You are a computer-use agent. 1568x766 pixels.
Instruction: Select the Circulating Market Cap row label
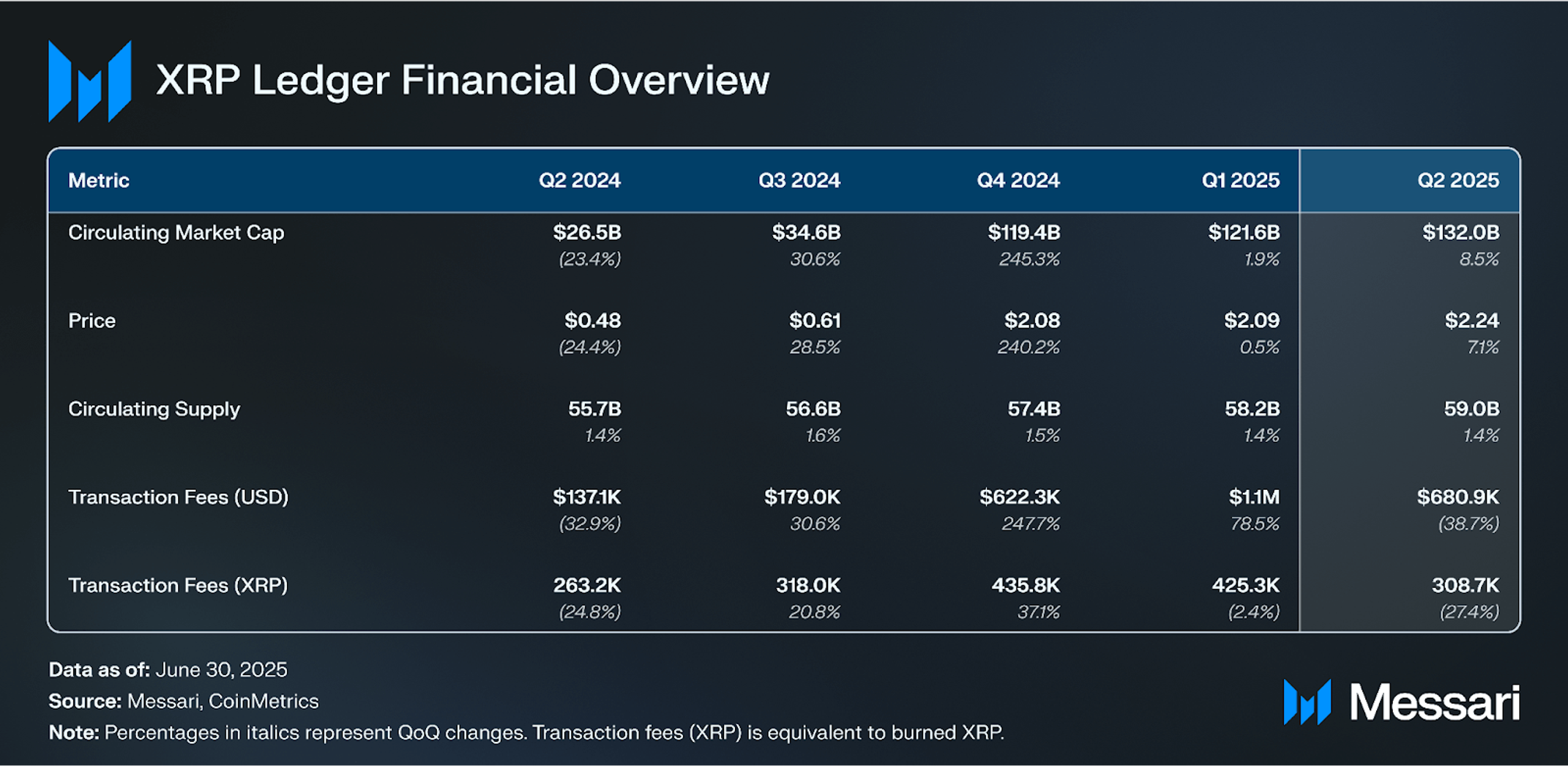coord(176,233)
